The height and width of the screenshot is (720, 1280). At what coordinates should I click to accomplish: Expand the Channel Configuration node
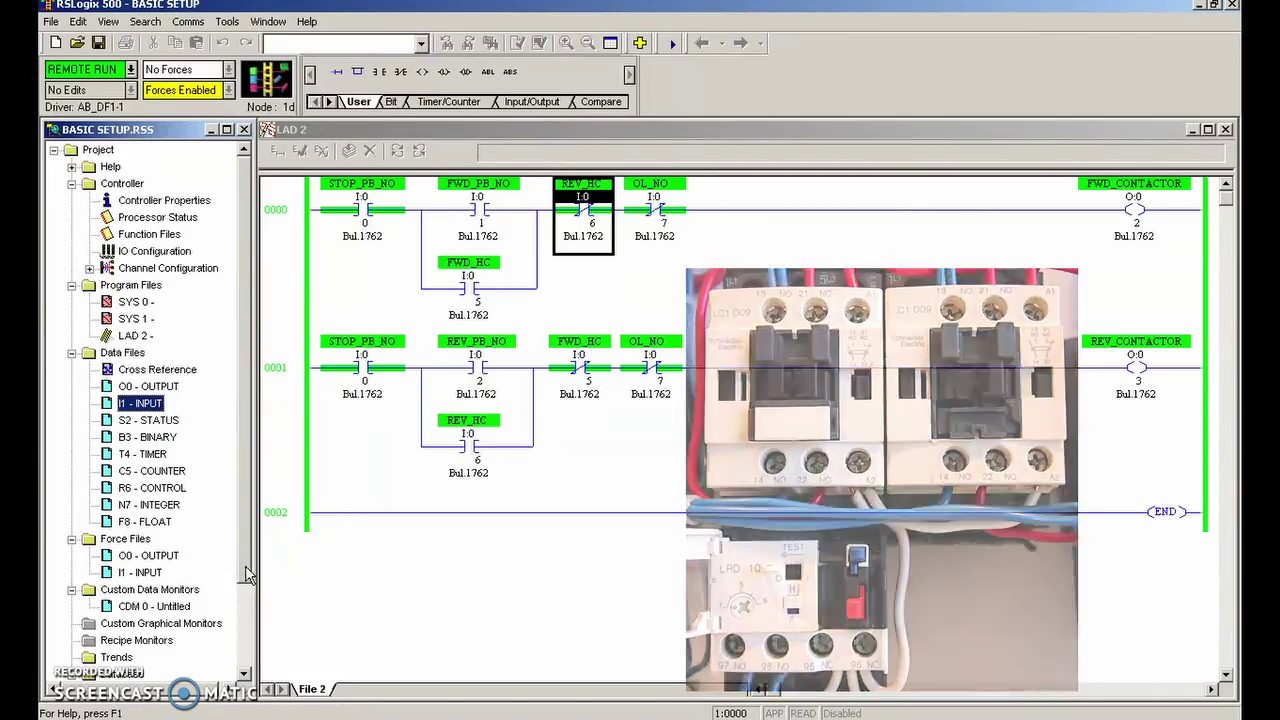[90, 268]
